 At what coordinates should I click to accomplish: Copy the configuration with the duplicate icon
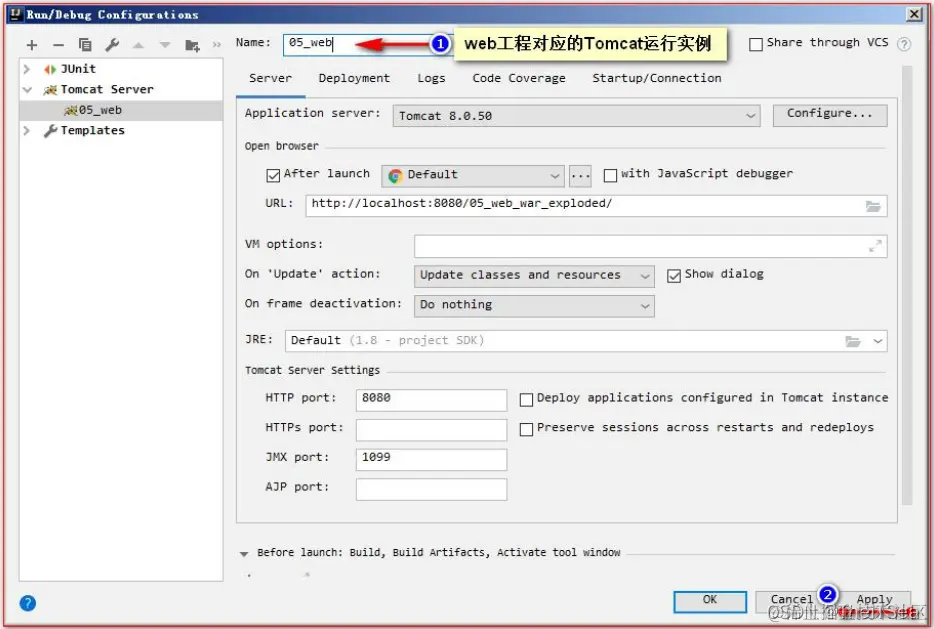[85, 45]
